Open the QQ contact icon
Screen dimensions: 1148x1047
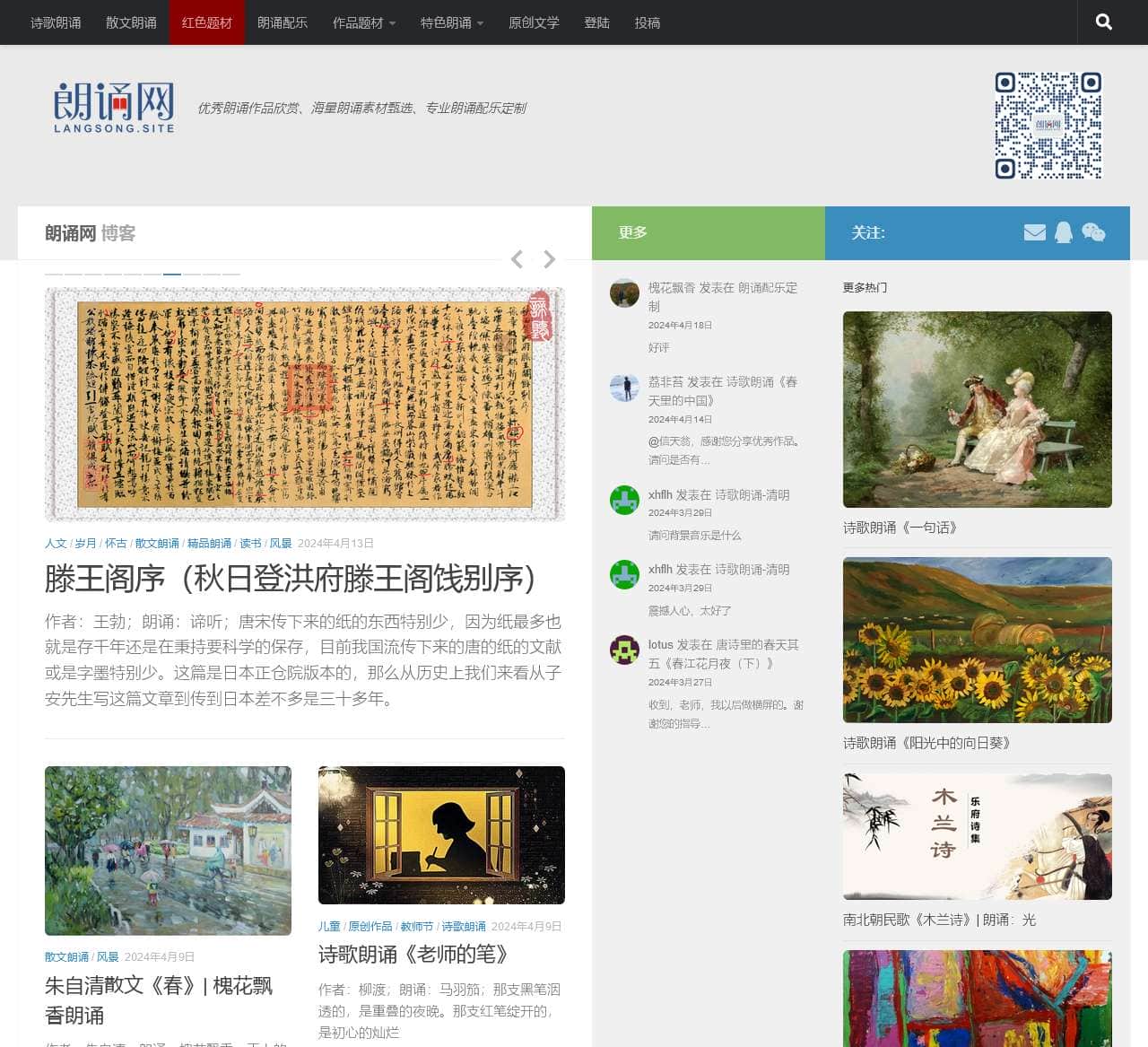point(1065,232)
